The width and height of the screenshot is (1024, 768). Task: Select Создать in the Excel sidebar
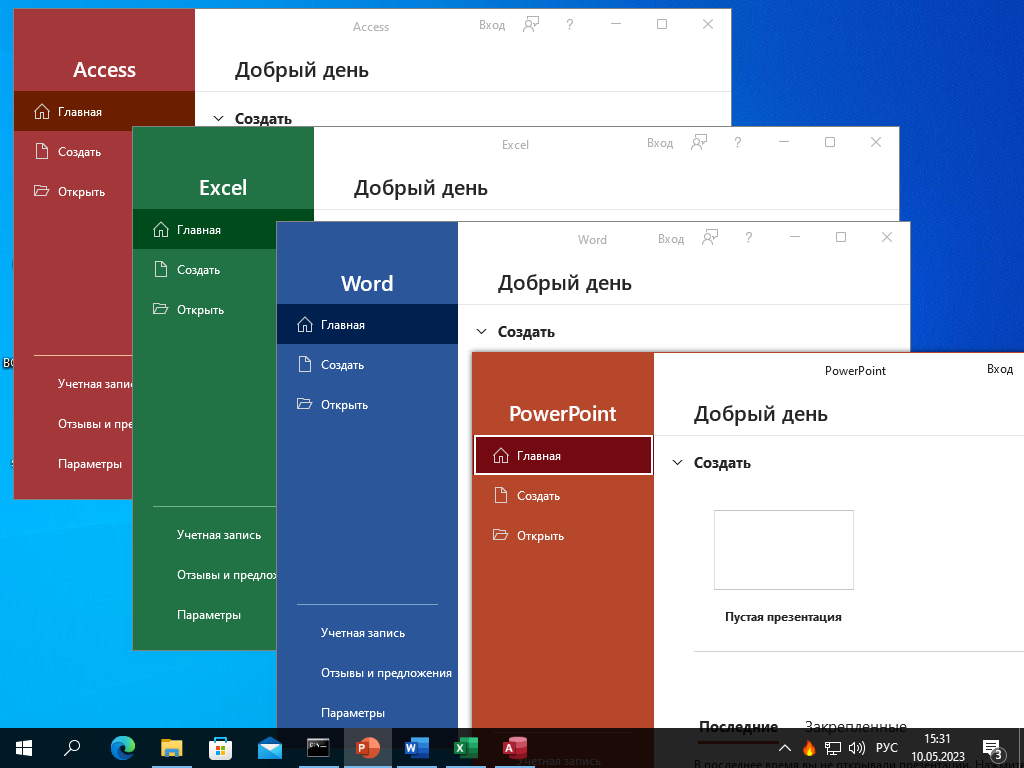[205, 270]
